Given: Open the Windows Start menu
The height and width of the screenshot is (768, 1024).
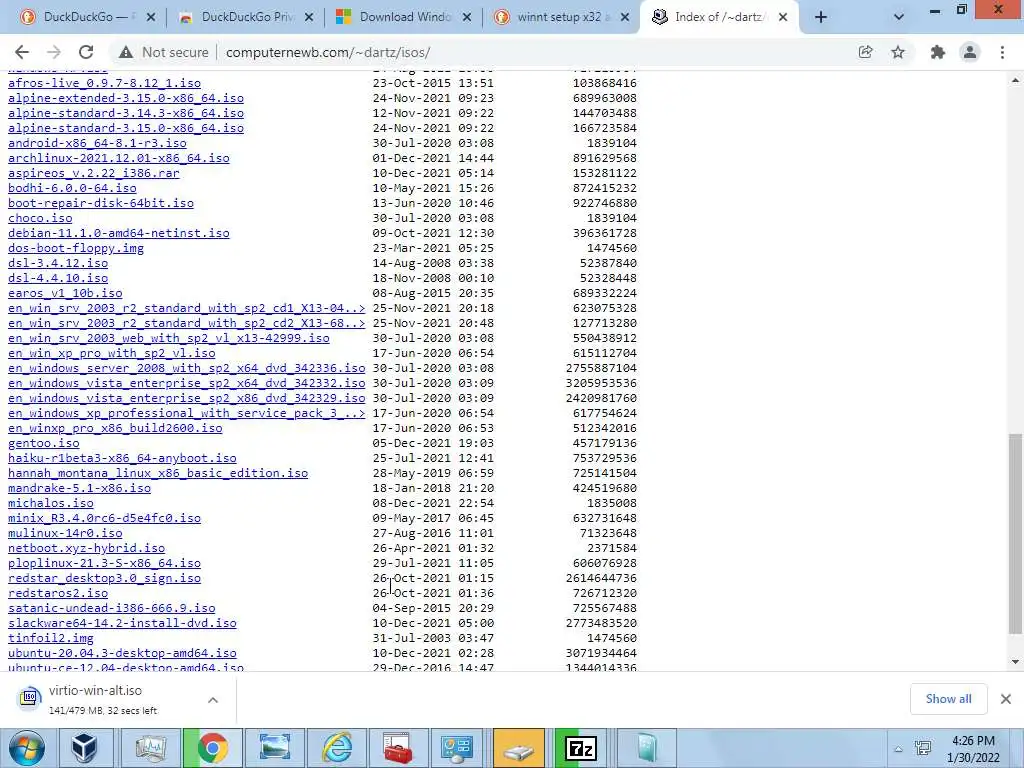Looking at the screenshot, I should [26, 748].
